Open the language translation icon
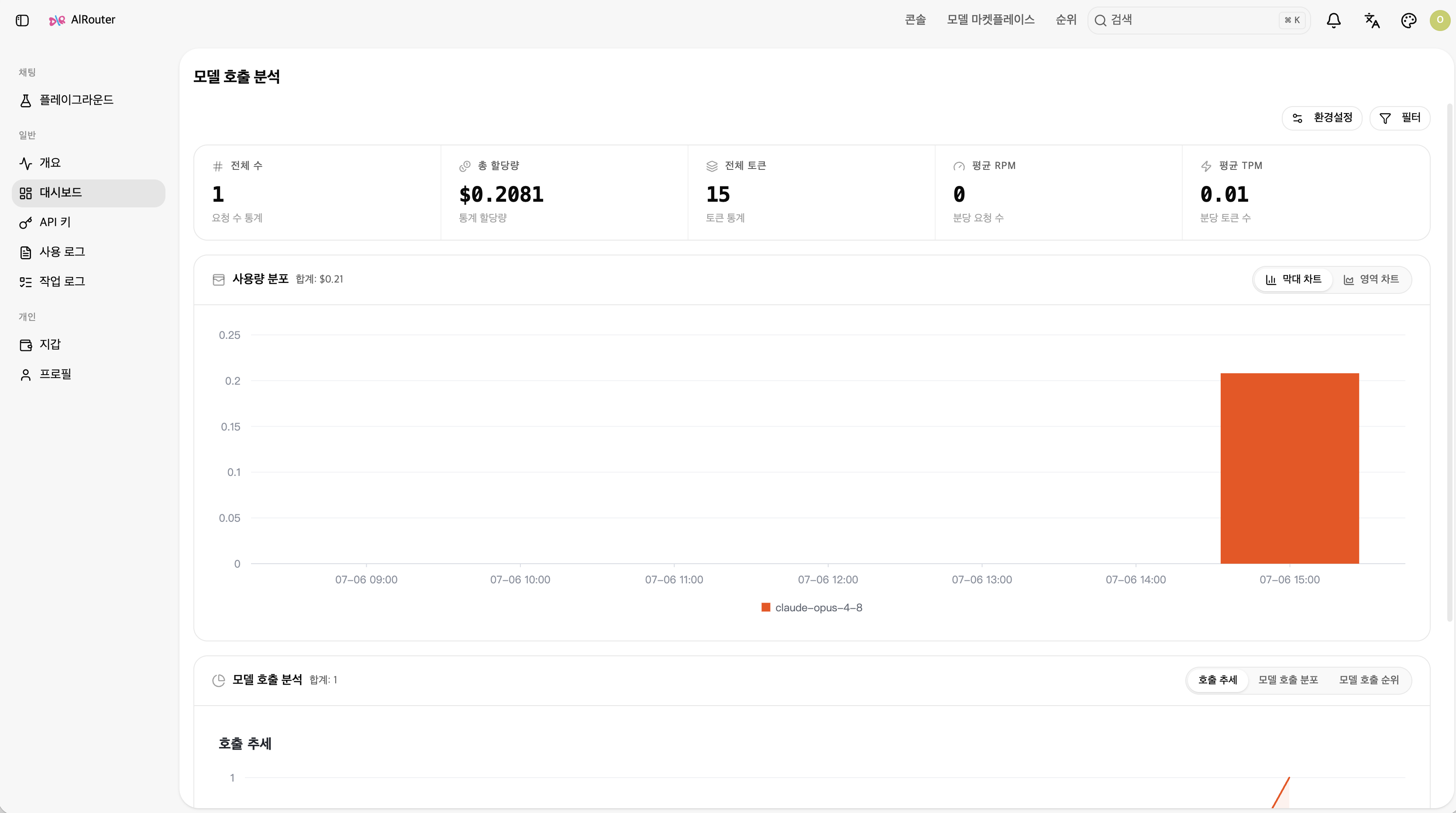1456x813 pixels. click(x=1372, y=21)
